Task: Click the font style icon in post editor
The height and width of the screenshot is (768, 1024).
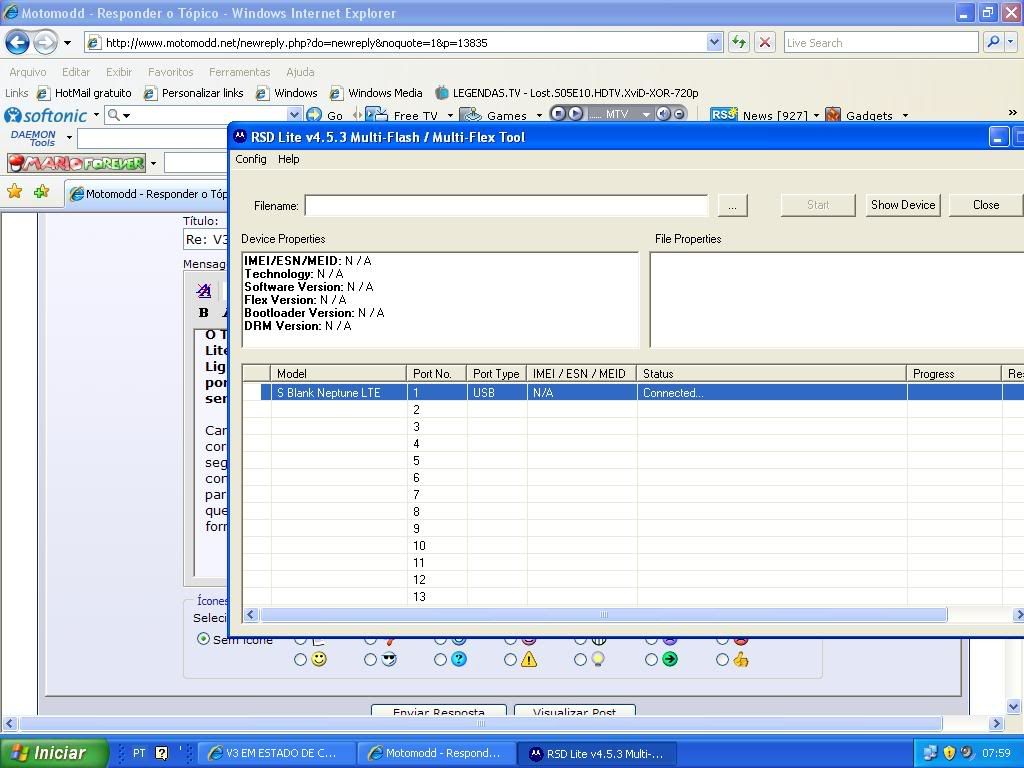Action: pos(204,290)
